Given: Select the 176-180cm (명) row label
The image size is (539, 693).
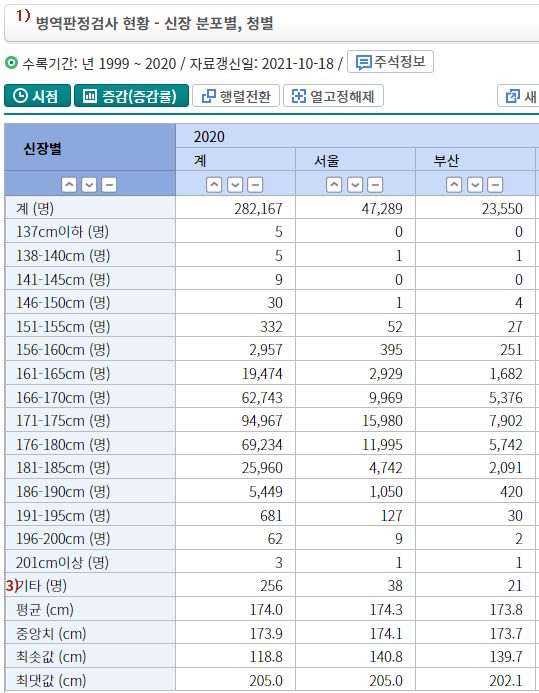Looking at the screenshot, I should click(63, 445).
